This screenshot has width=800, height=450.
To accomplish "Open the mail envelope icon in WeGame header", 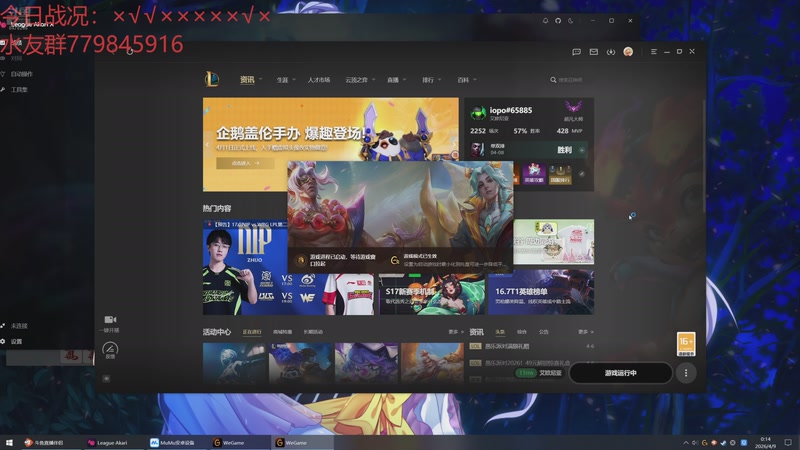I will point(593,52).
